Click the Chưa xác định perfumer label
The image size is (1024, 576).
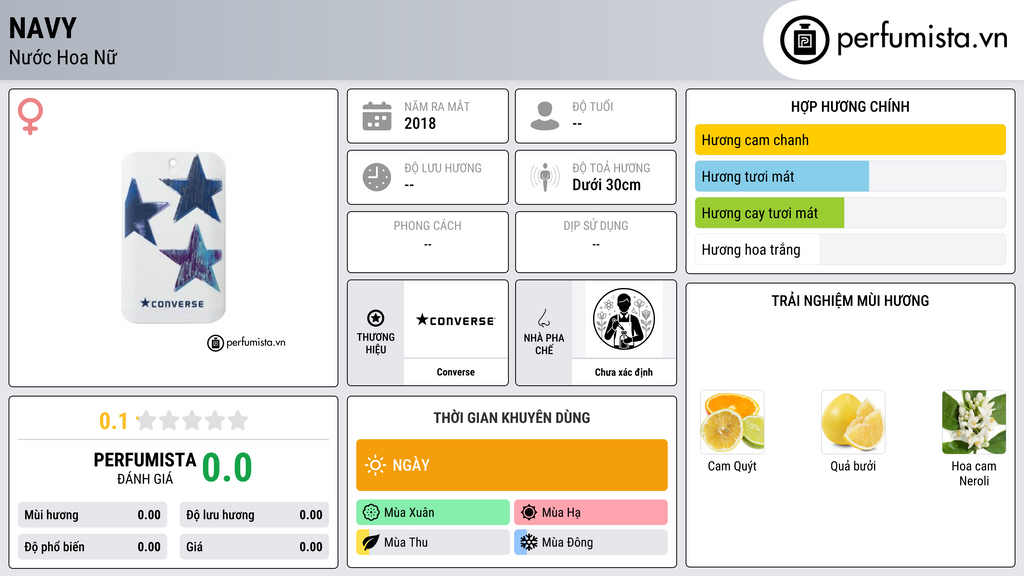(x=624, y=372)
